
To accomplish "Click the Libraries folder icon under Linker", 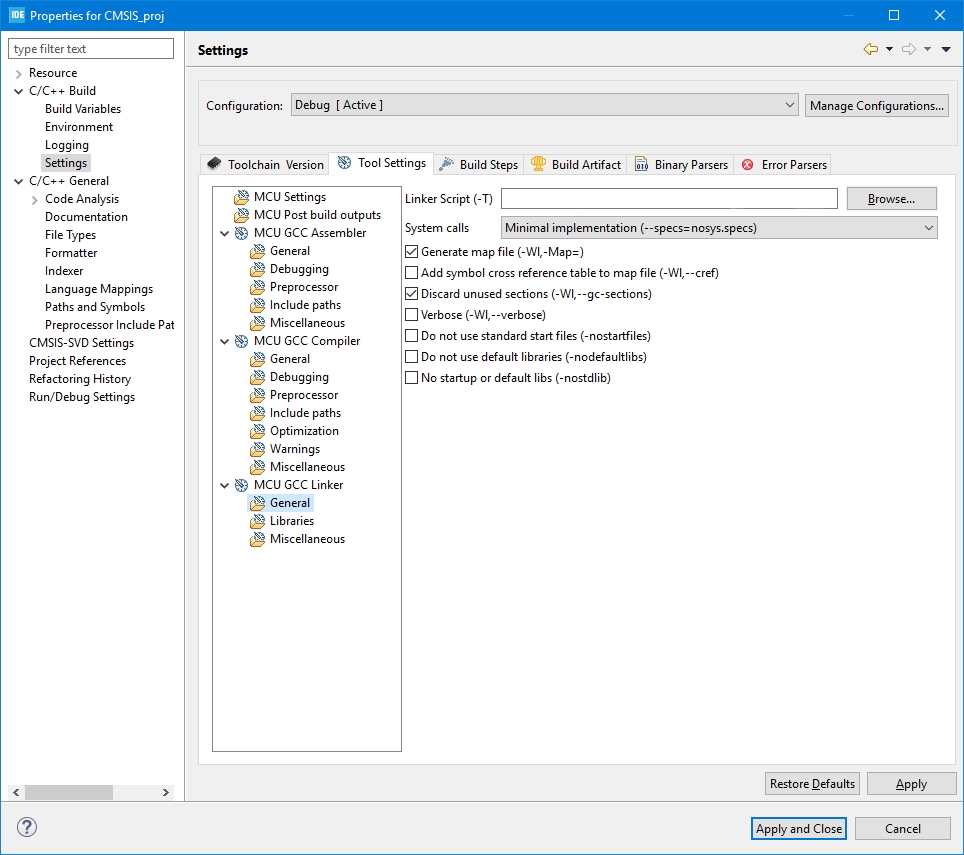I will pos(257,521).
